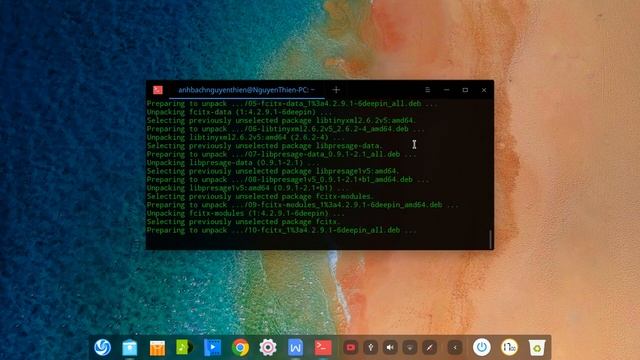Launch WPS Writer from the dock

click(x=295, y=348)
